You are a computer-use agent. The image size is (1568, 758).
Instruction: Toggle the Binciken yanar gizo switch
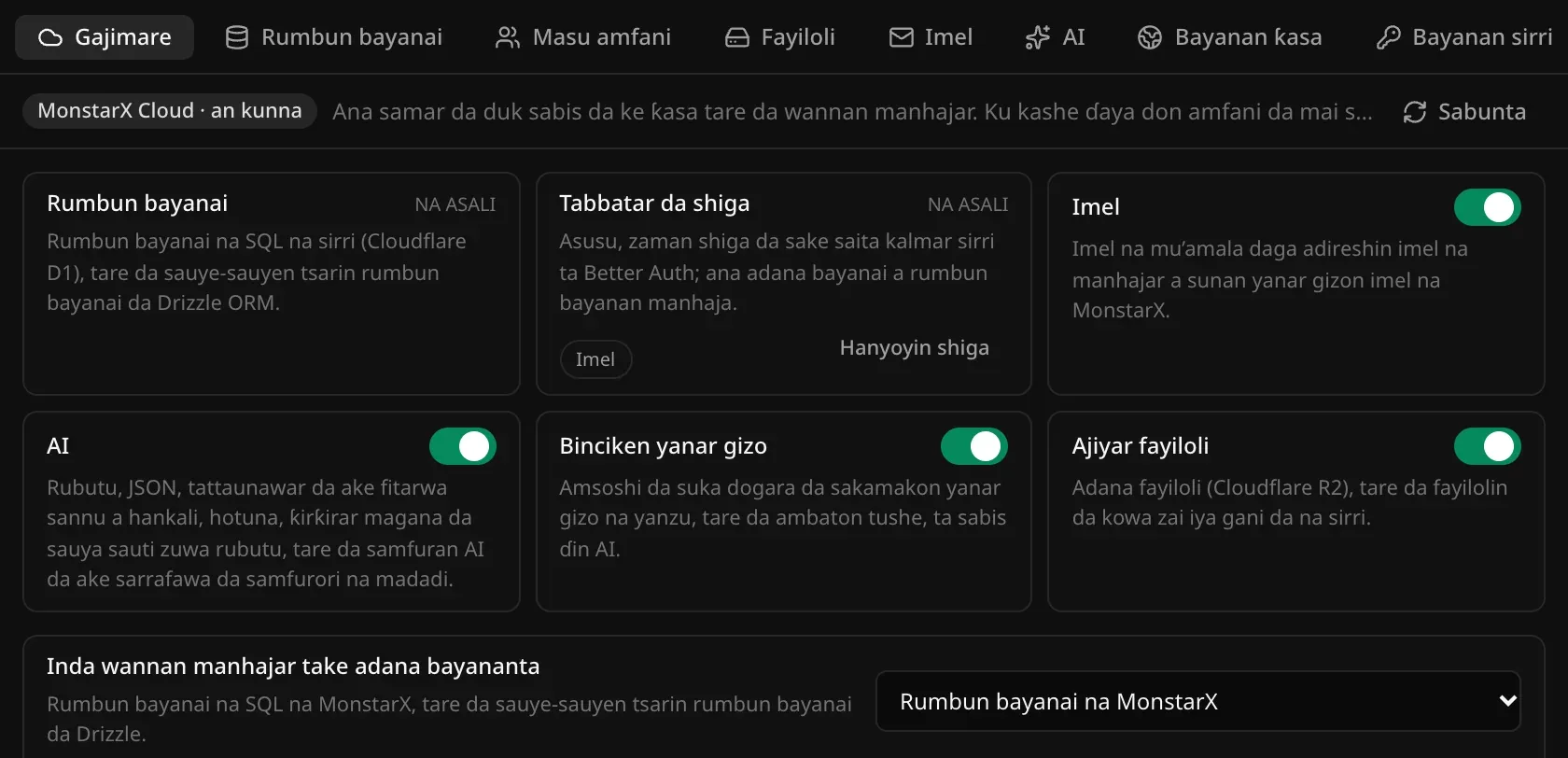pos(974,446)
